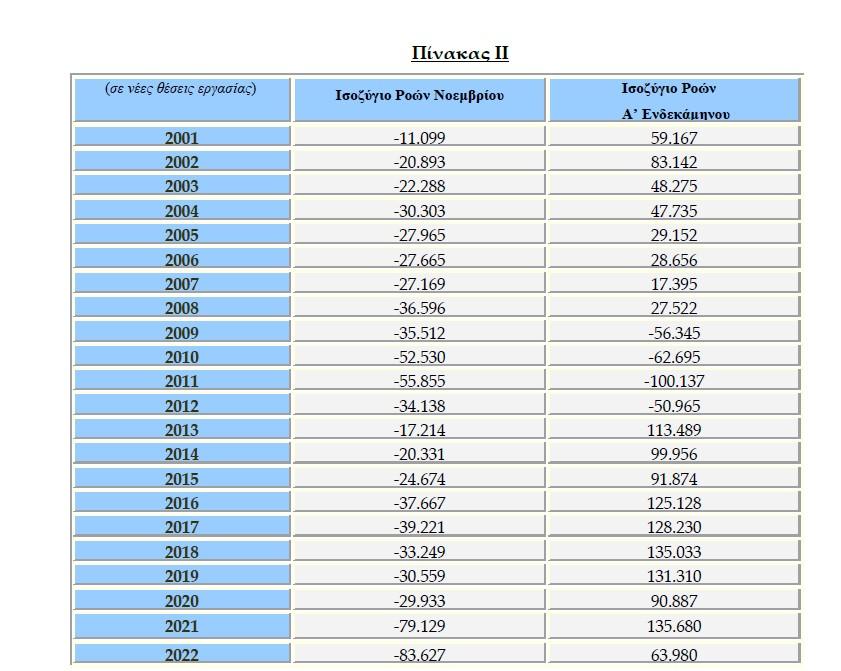Select the -100.137 cell in 2011 row
Image resolution: width=841 pixels, height=671 pixels.
[x=674, y=380]
